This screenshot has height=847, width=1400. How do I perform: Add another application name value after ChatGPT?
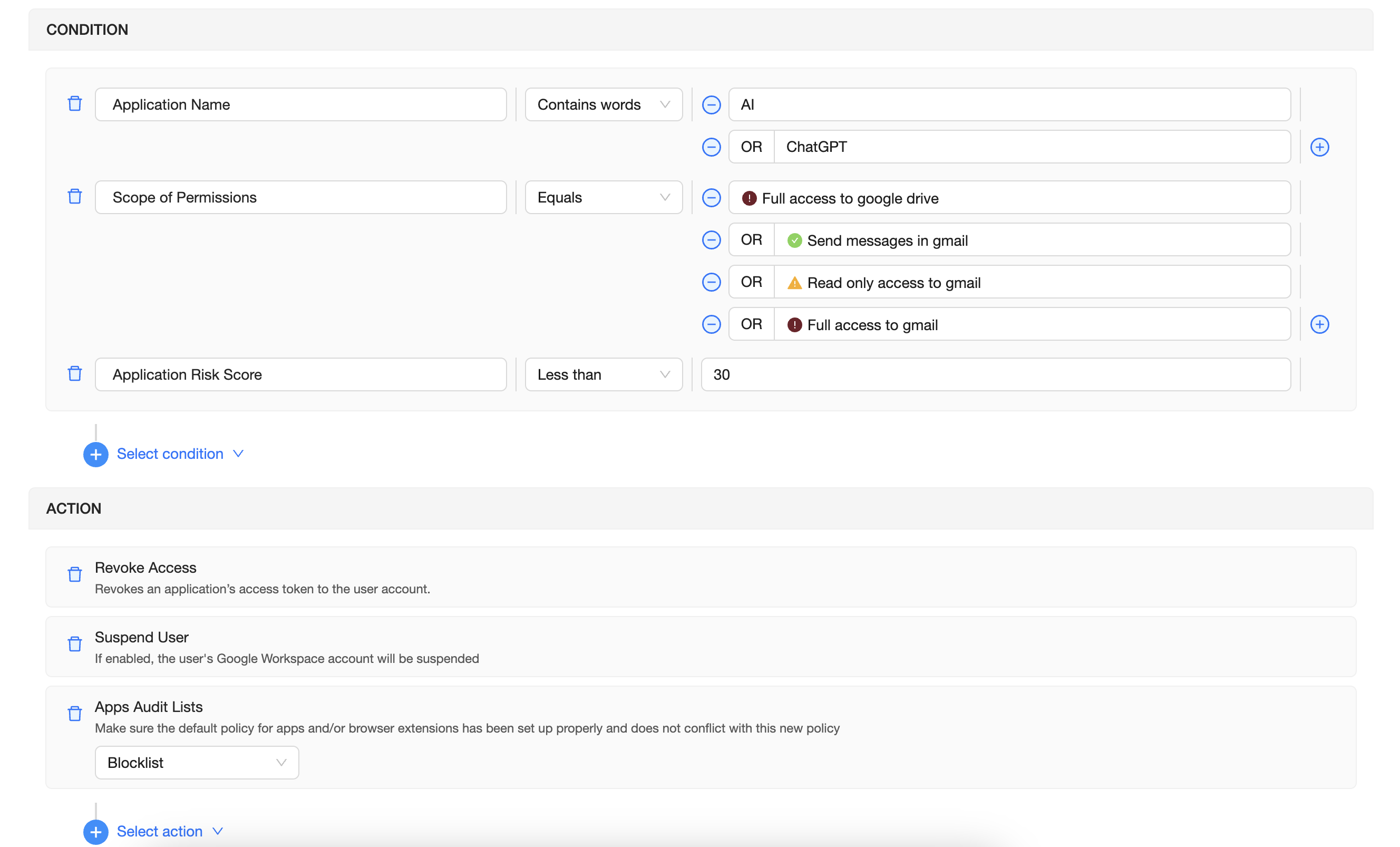point(1319,147)
